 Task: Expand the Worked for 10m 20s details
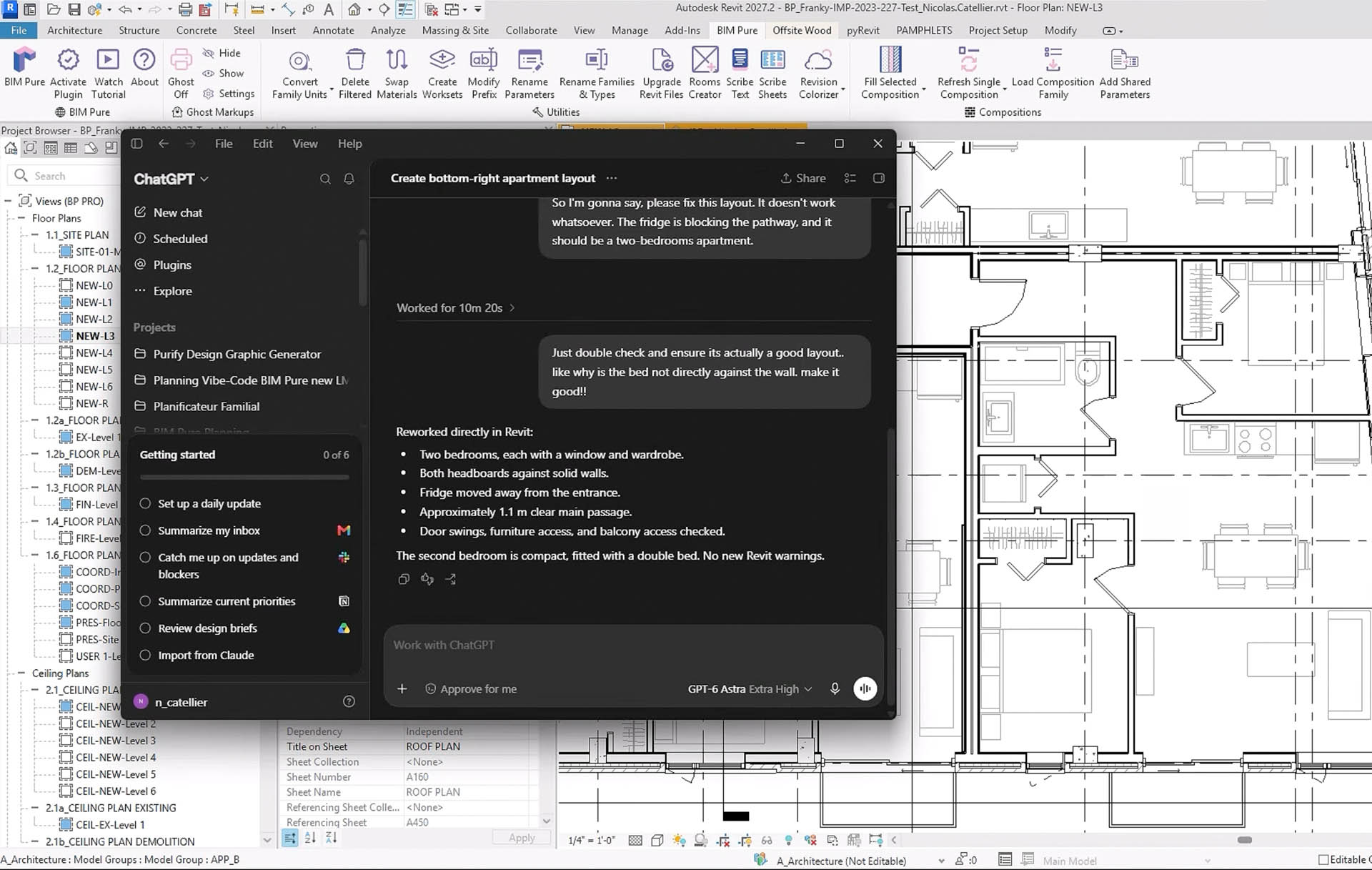click(456, 308)
